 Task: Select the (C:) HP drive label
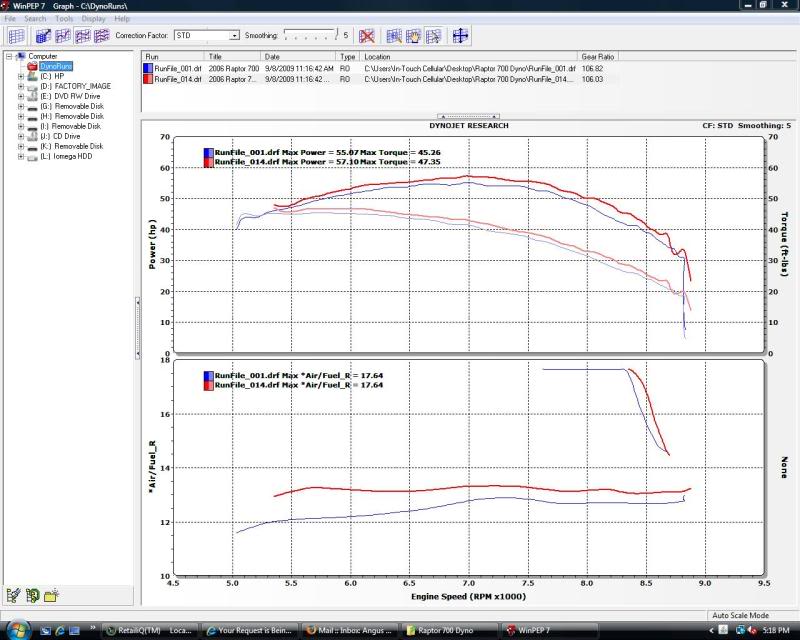(52, 76)
